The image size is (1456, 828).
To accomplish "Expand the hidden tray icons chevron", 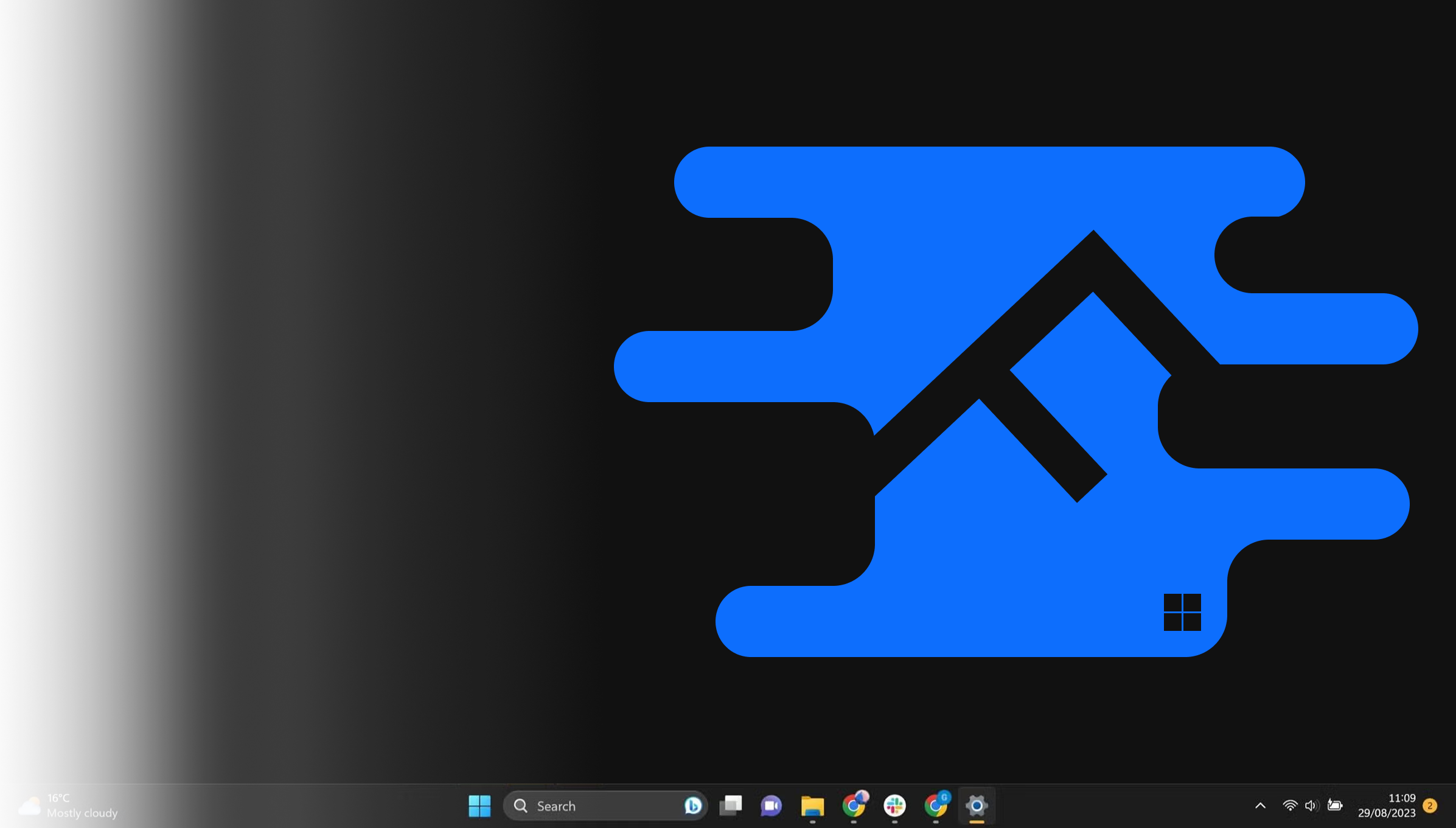I will point(1260,805).
